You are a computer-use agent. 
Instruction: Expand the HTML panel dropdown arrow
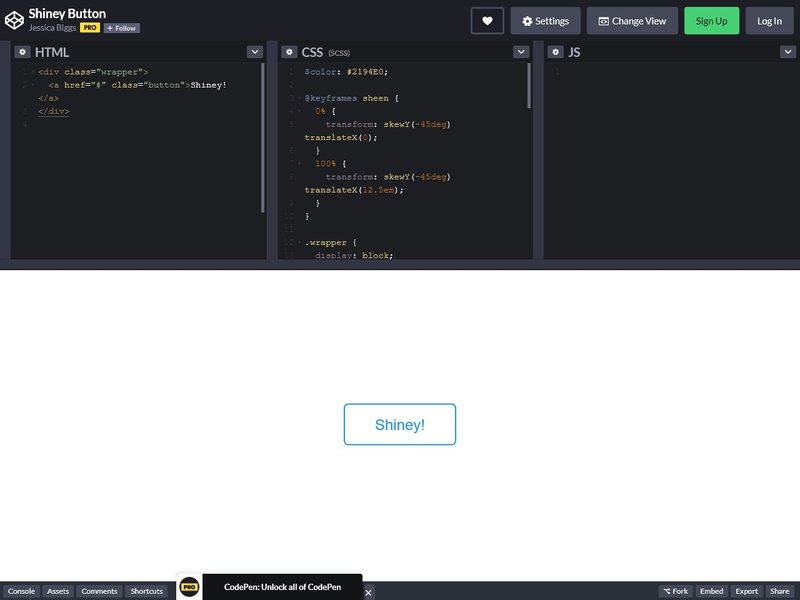(x=255, y=52)
